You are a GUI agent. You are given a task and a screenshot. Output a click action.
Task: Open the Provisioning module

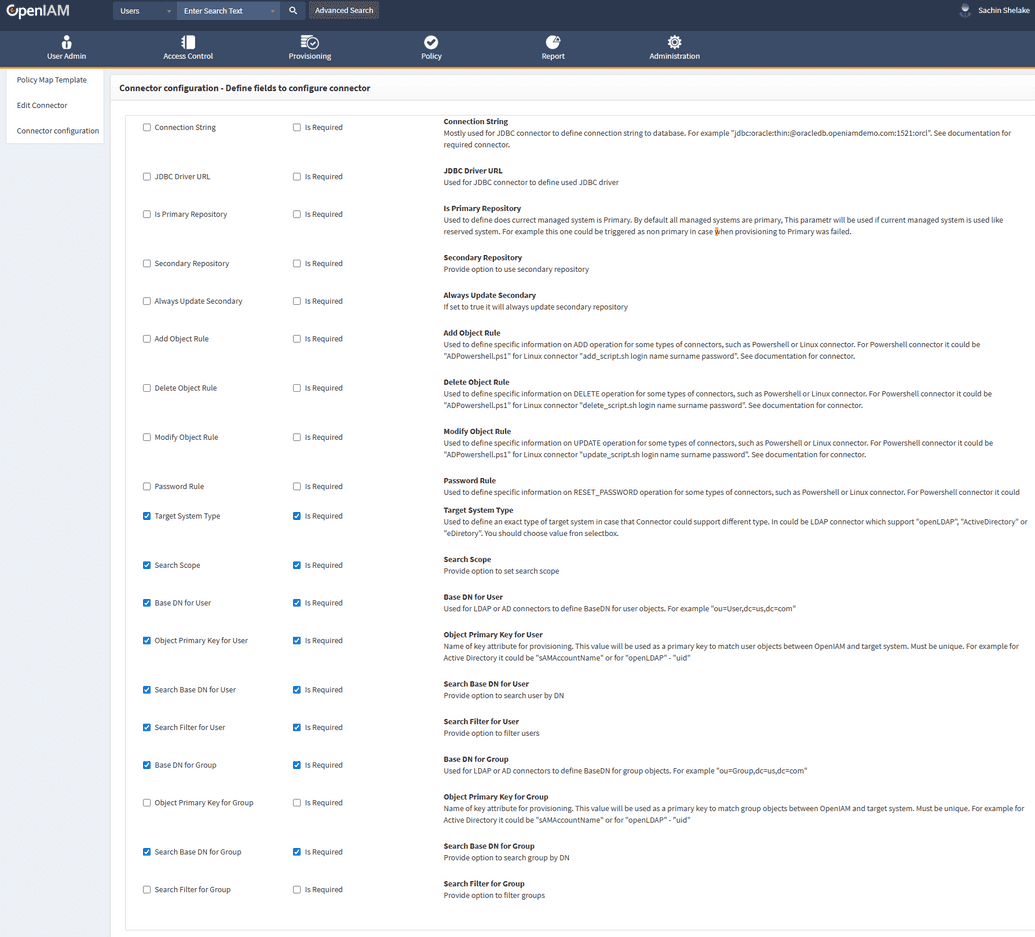point(309,48)
